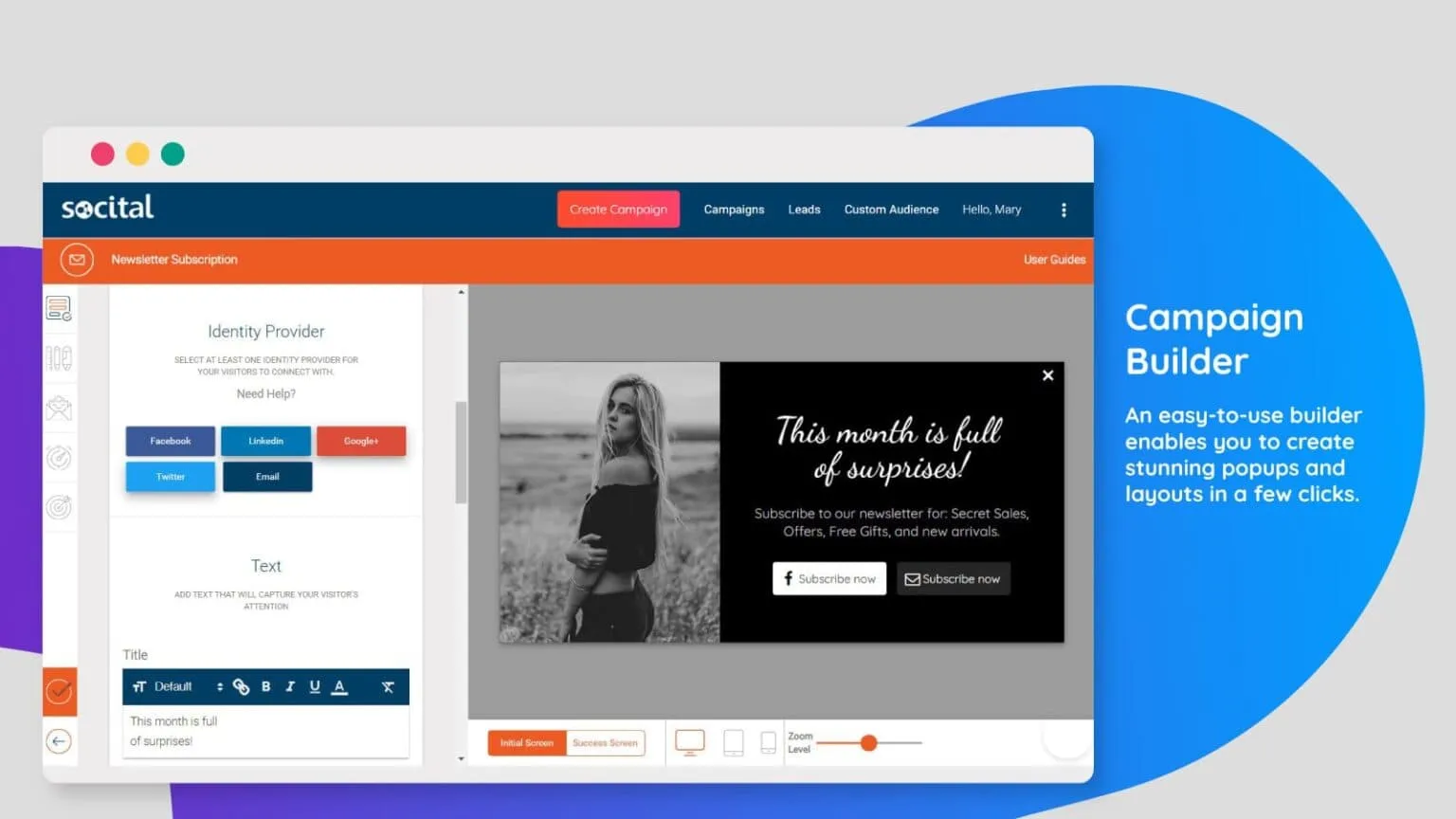Click the scroll down arrow of settings panel
This screenshot has width=1456, height=819.
pyautogui.click(x=462, y=758)
